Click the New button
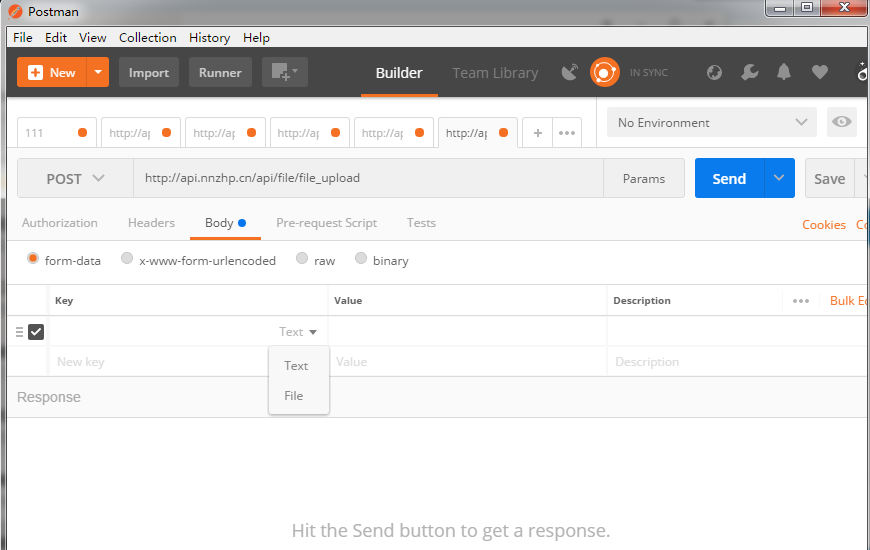Image resolution: width=870 pixels, height=550 pixels. coord(52,72)
